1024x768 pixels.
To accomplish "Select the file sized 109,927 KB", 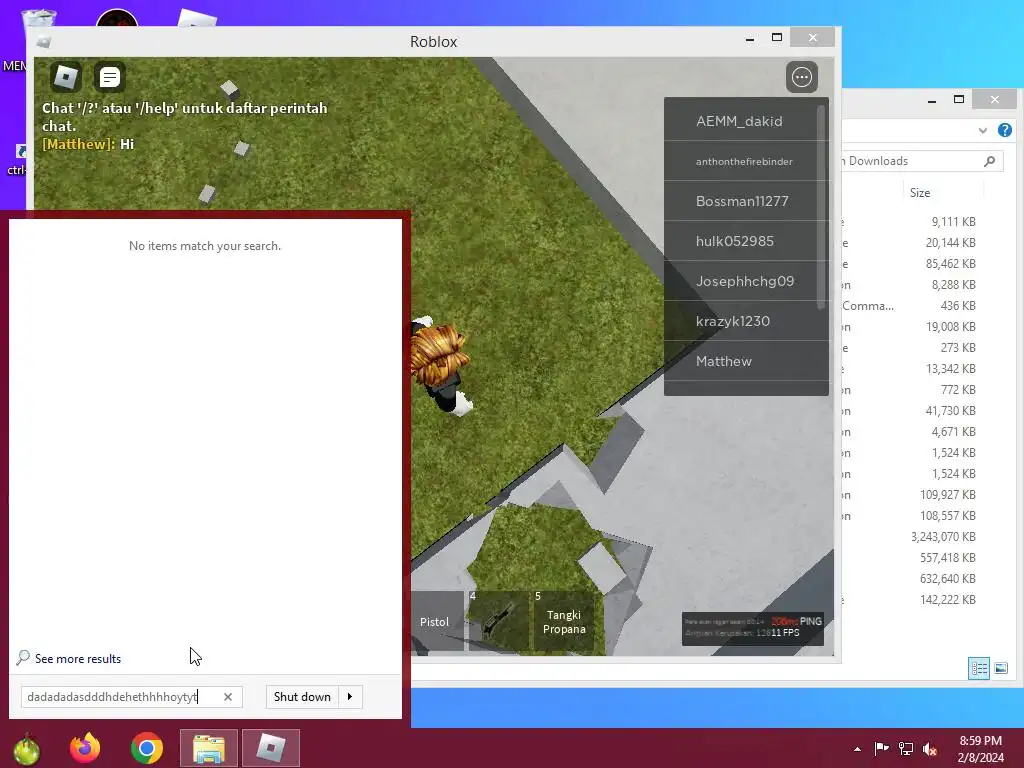I will [948, 494].
